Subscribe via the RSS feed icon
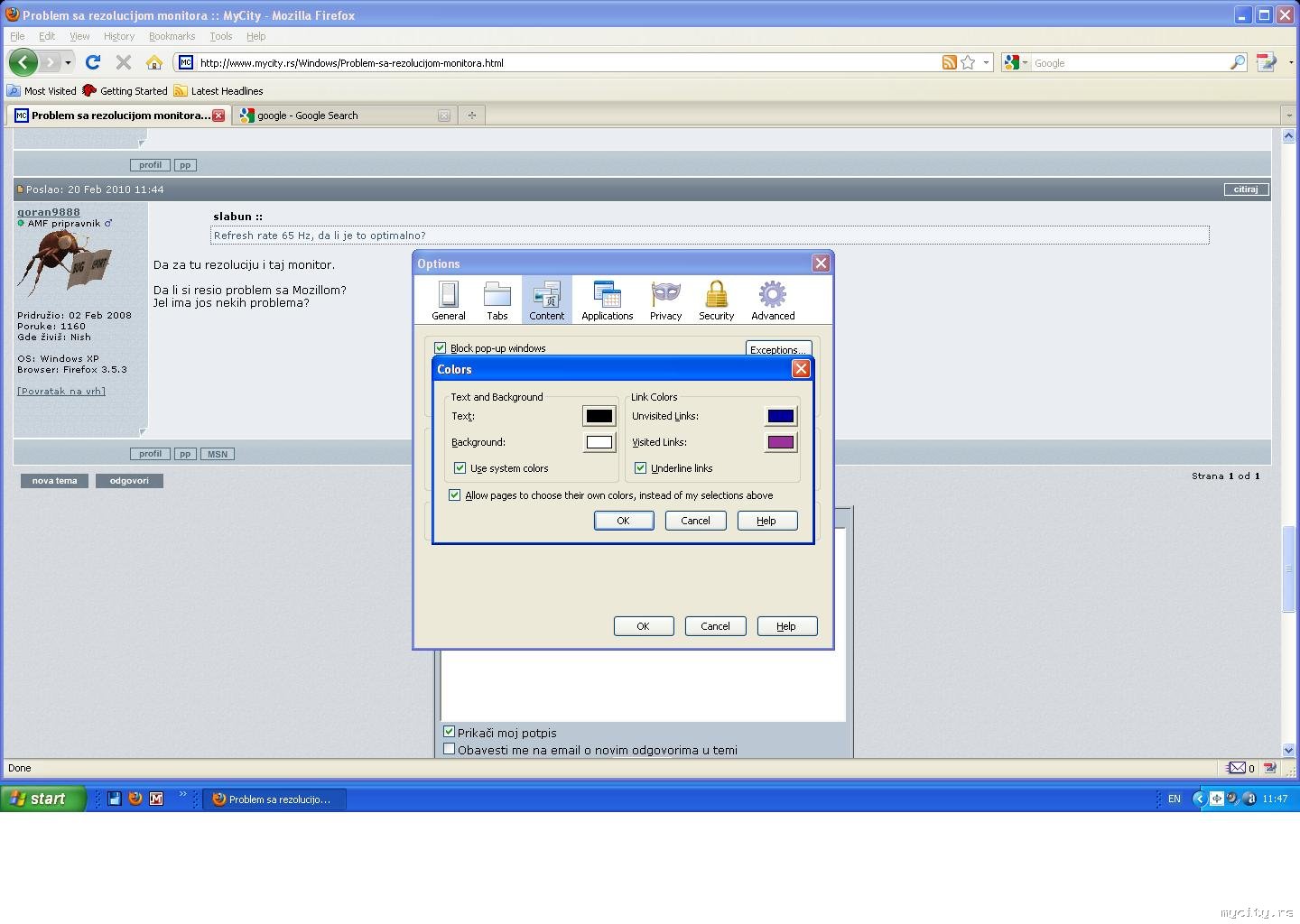Viewport: 1300px width, 924px height. click(950, 62)
